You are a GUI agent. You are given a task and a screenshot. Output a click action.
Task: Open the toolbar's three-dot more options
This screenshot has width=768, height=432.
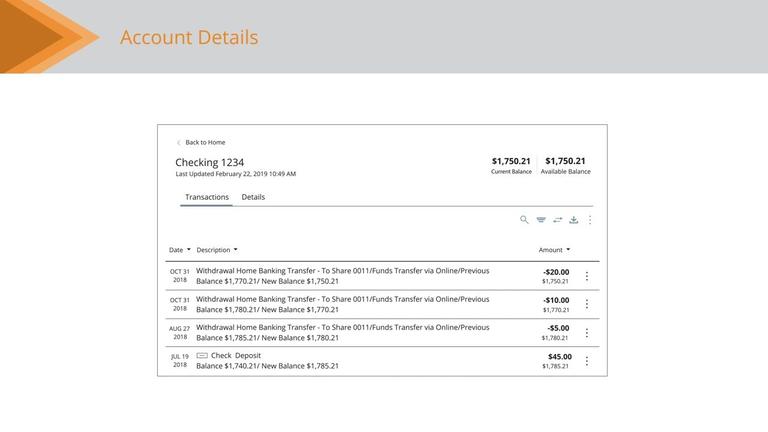pyautogui.click(x=590, y=220)
